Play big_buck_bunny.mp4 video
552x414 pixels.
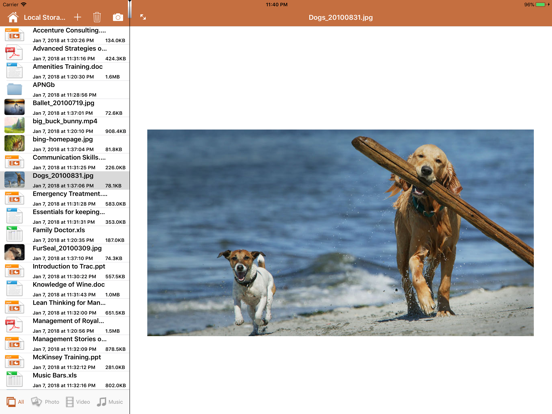(x=65, y=126)
